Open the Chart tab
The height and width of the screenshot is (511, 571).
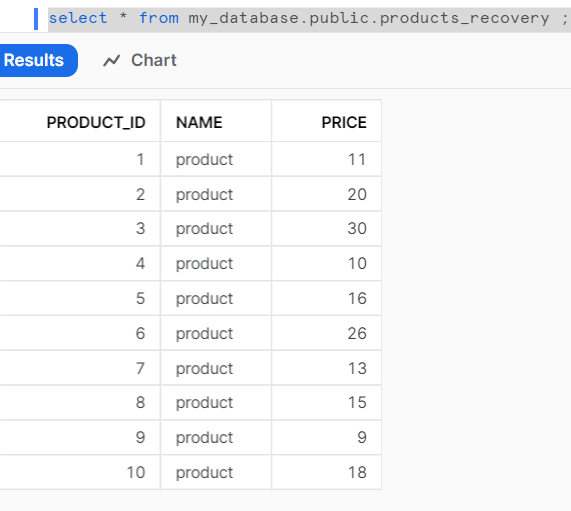click(x=140, y=60)
